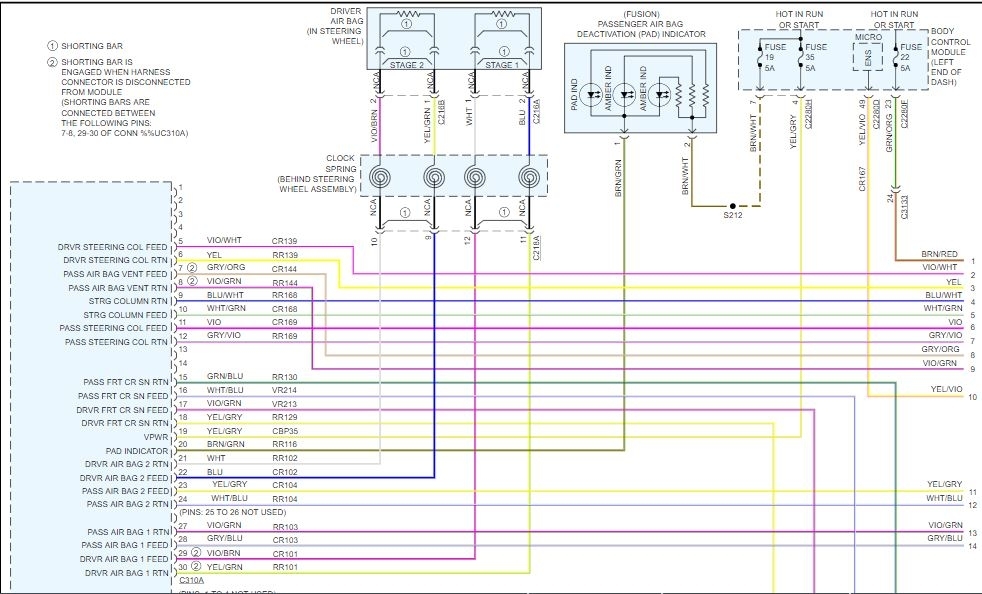Click the S212 splice junction dot
Screen dimensions: 982x594
(x=732, y=206)
